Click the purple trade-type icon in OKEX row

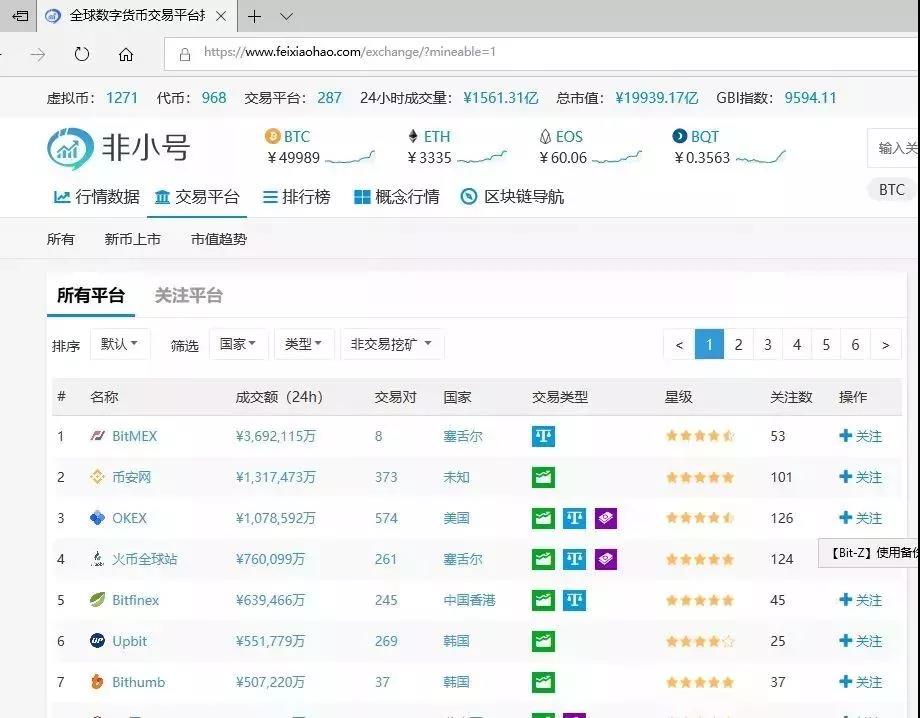(x=605, y=518)
